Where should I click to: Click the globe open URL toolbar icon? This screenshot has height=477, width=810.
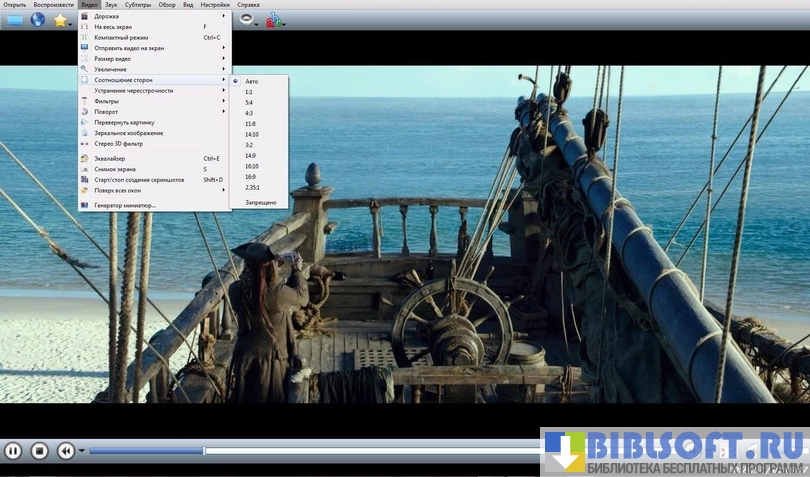coord(38,20)
